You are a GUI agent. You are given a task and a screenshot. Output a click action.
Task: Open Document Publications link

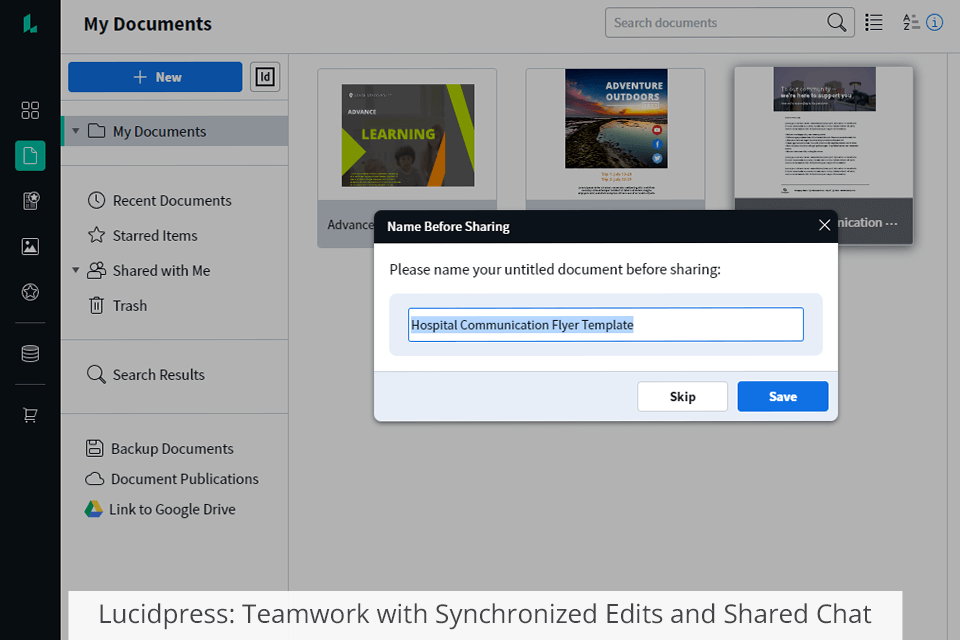(x=184, y=479)
